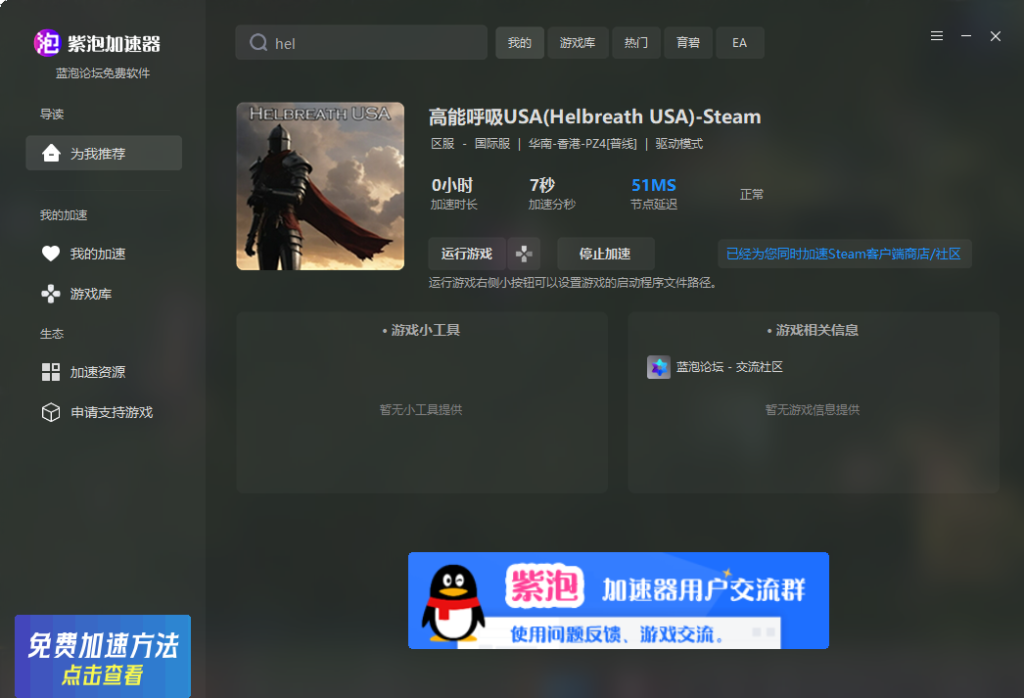Screen dimensions: 1024x698
Task: Click the gamepad icon beside sidebar 游戏库
Action: tap(50, 294)
